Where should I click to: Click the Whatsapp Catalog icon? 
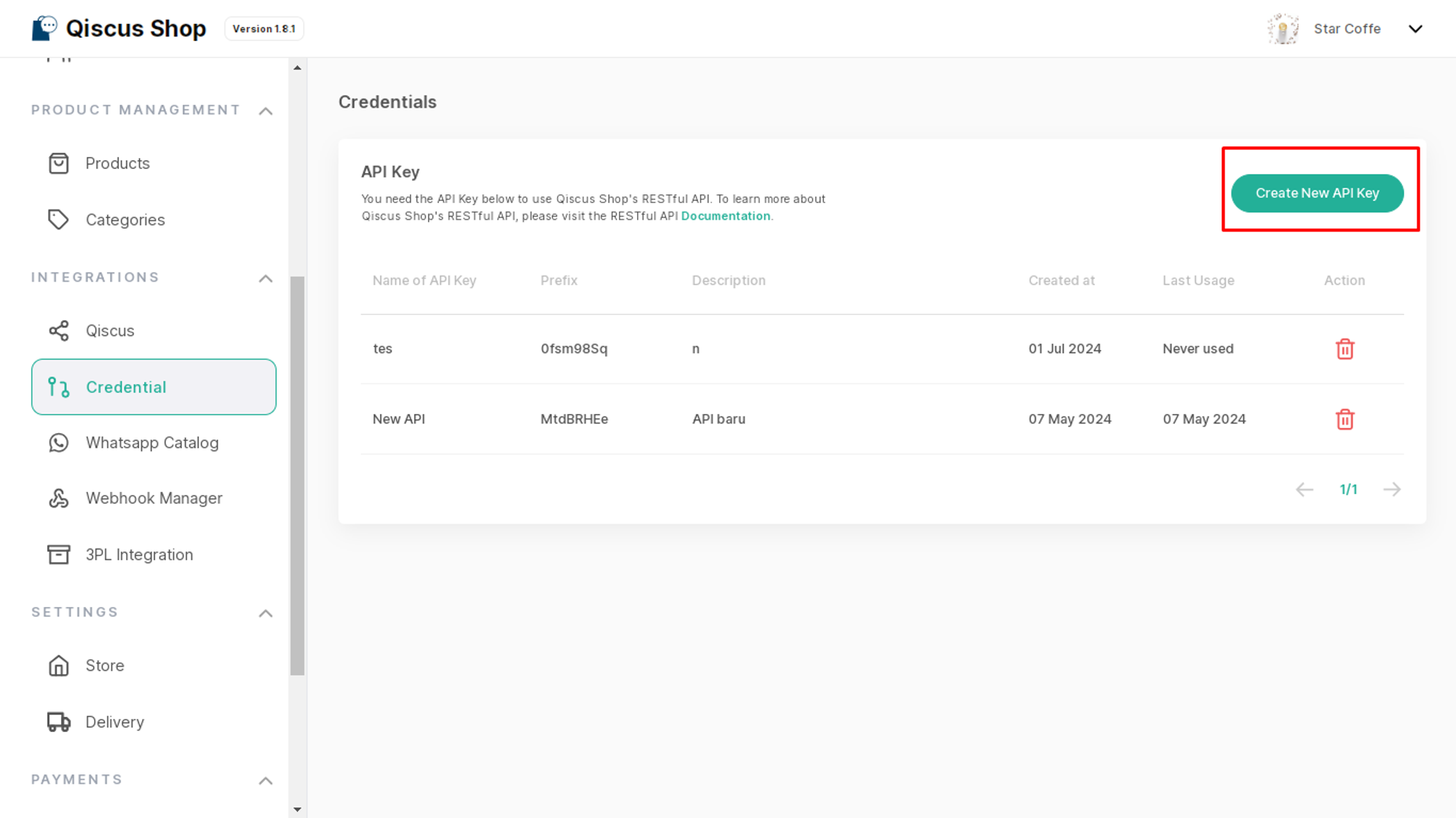coord(59,442)
